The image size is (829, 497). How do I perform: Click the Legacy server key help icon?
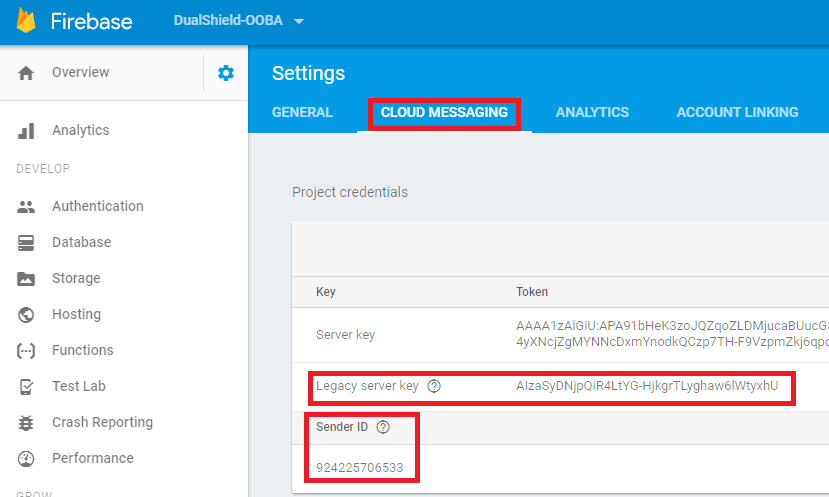pyautogui.click(x=434, y=386)
